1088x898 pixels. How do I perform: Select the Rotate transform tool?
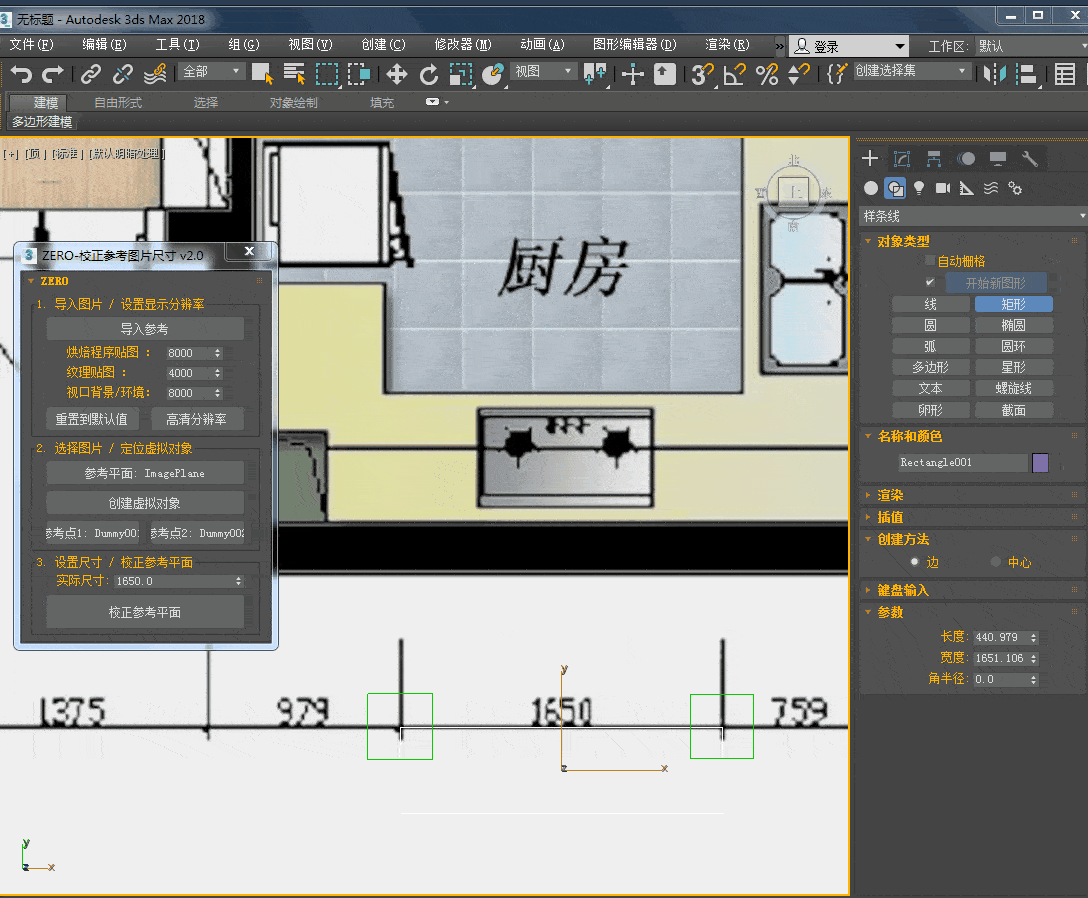tap(429, 74)
